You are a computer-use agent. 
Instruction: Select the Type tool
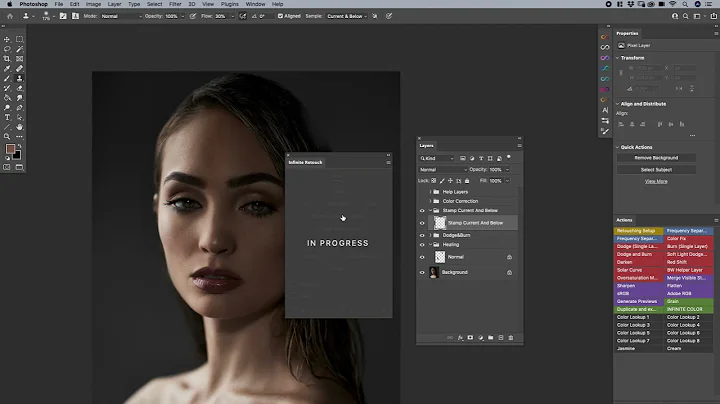click(7, 118)
